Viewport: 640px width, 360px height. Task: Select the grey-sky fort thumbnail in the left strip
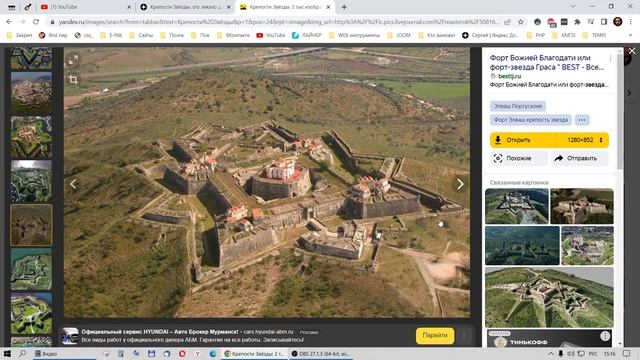click(x=31, y=181)
